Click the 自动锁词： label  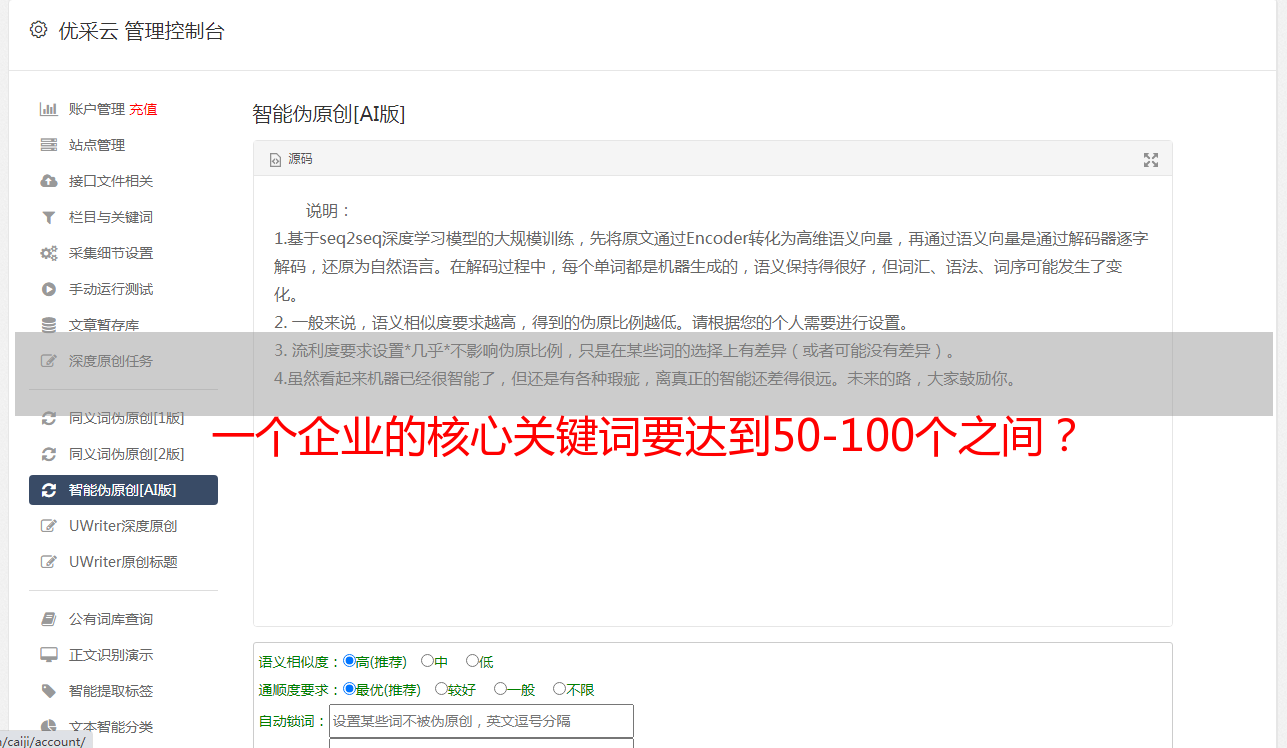coord(294,721)
